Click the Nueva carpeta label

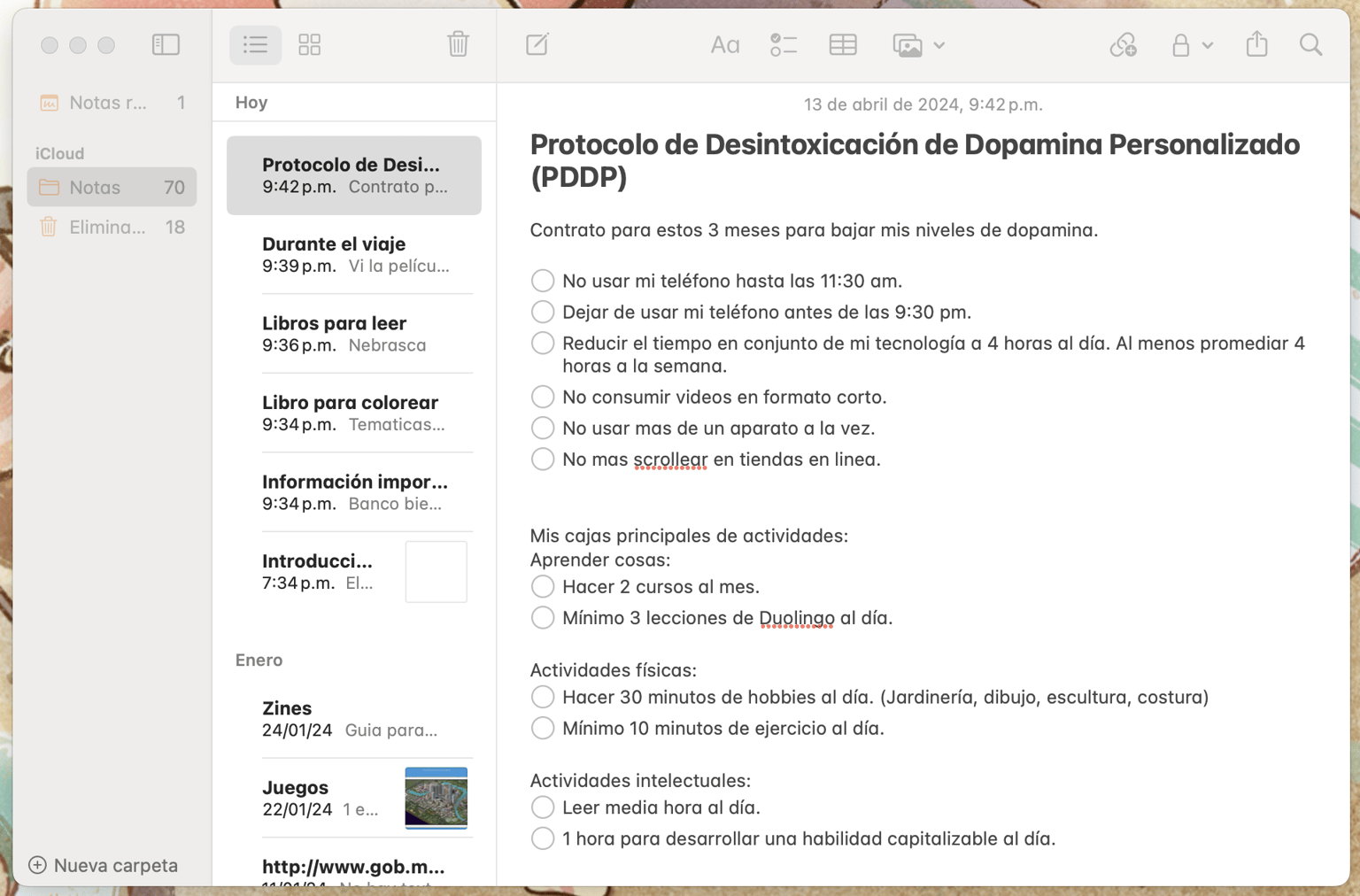coord(116,865)
